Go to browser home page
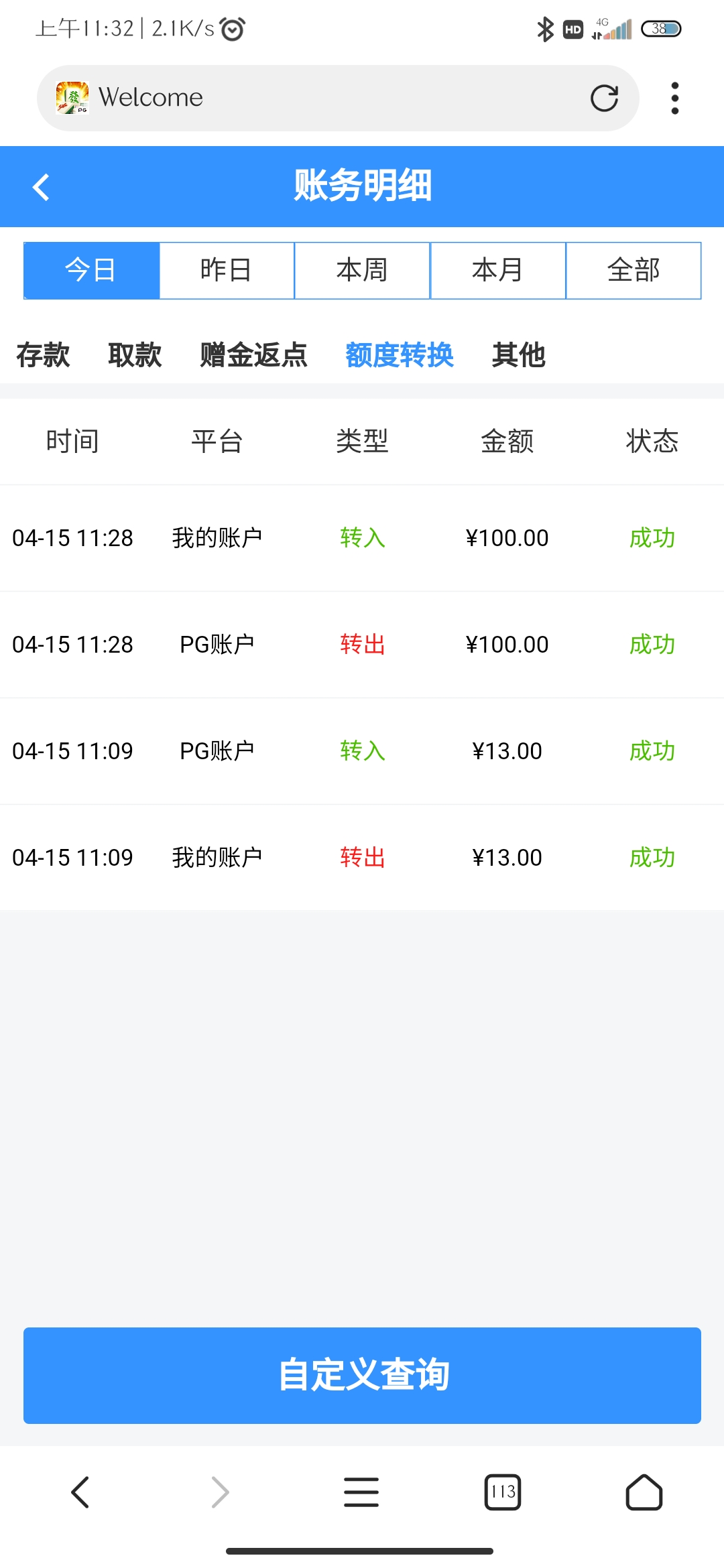Screen dimensions: 724x1568 pos(644,1492)
